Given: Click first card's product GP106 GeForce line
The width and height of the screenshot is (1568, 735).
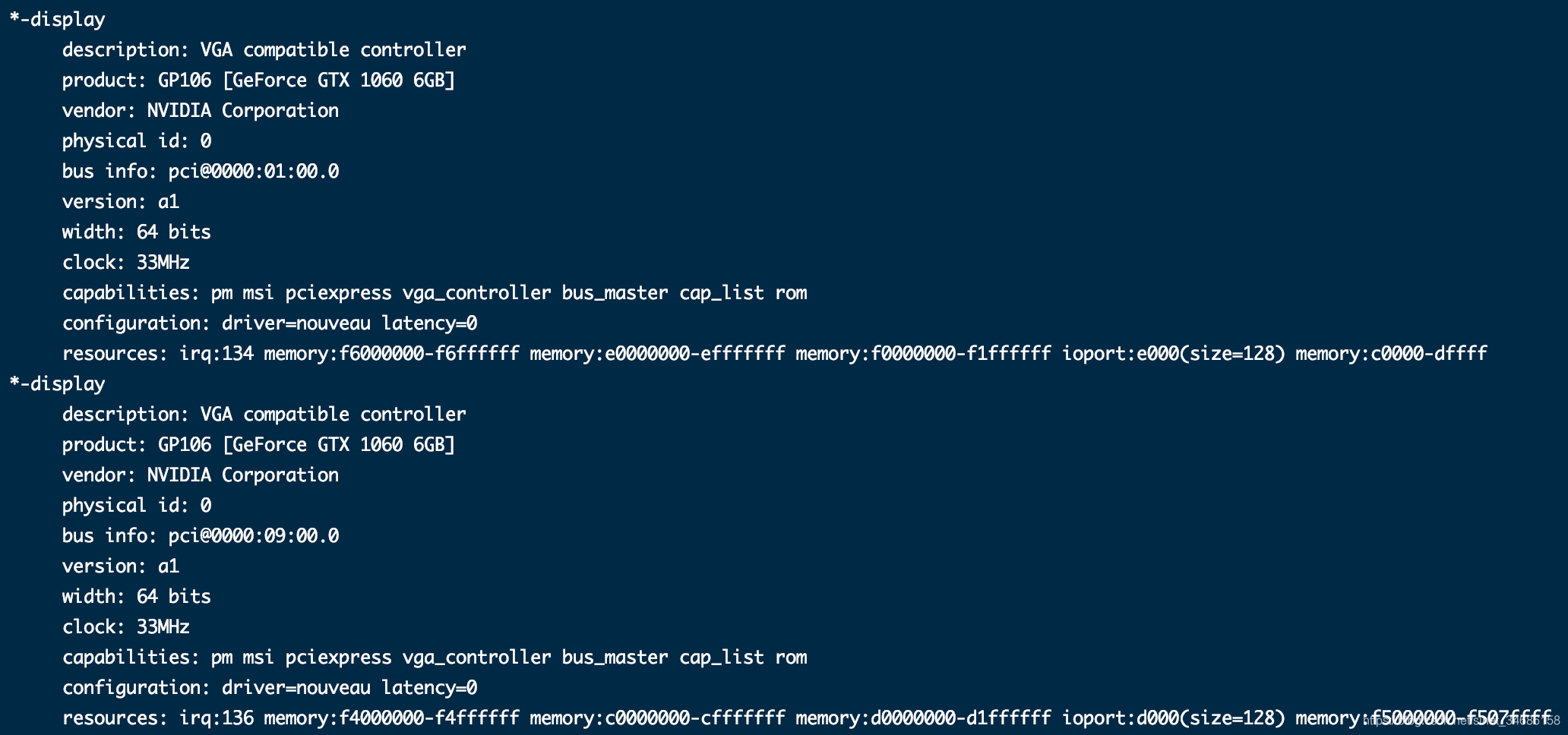Looking at the screenshot, I should pyautogui.click(x=258, y=80).
